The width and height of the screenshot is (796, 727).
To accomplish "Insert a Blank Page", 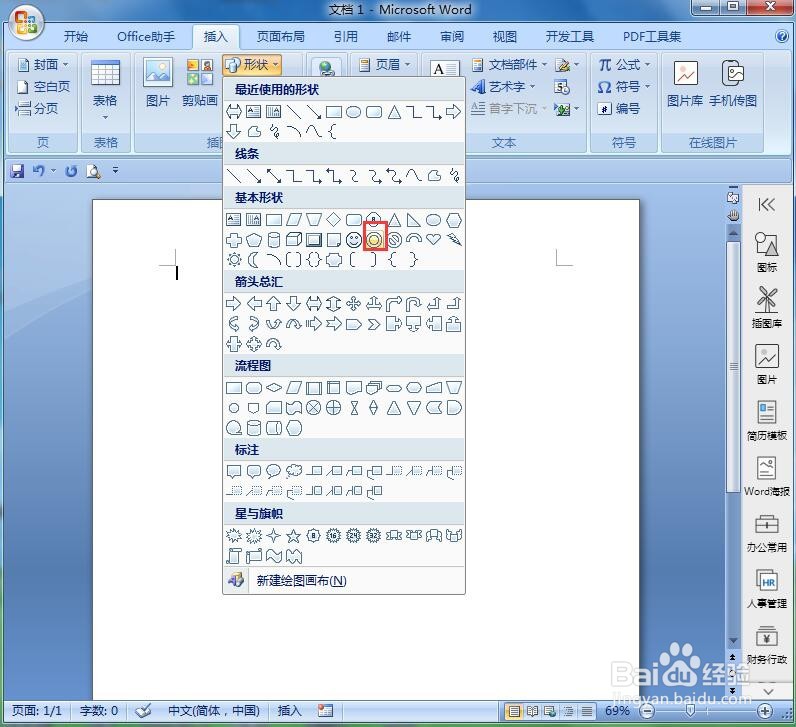I will (44, 87).
